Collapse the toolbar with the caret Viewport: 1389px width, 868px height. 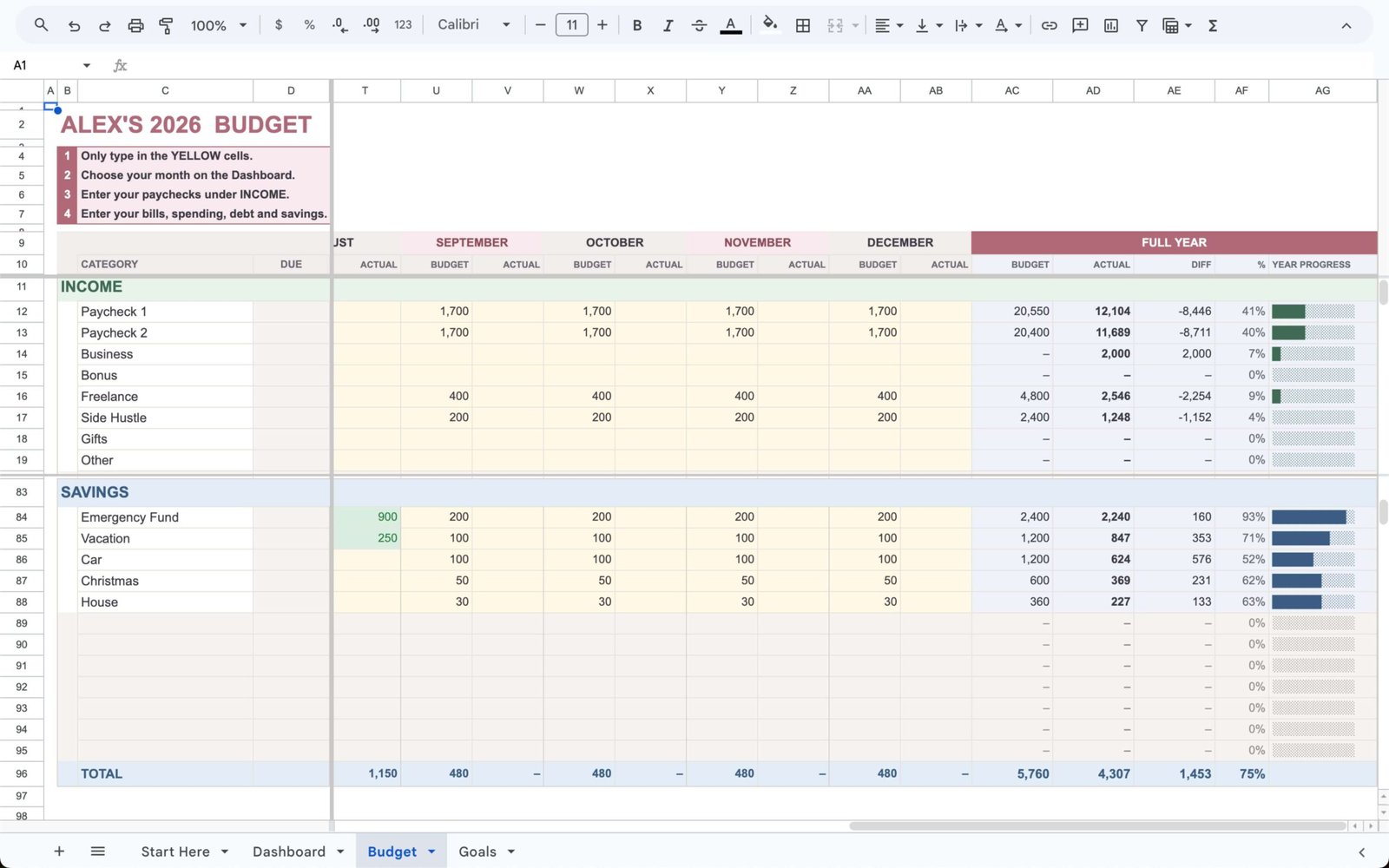1346,25
